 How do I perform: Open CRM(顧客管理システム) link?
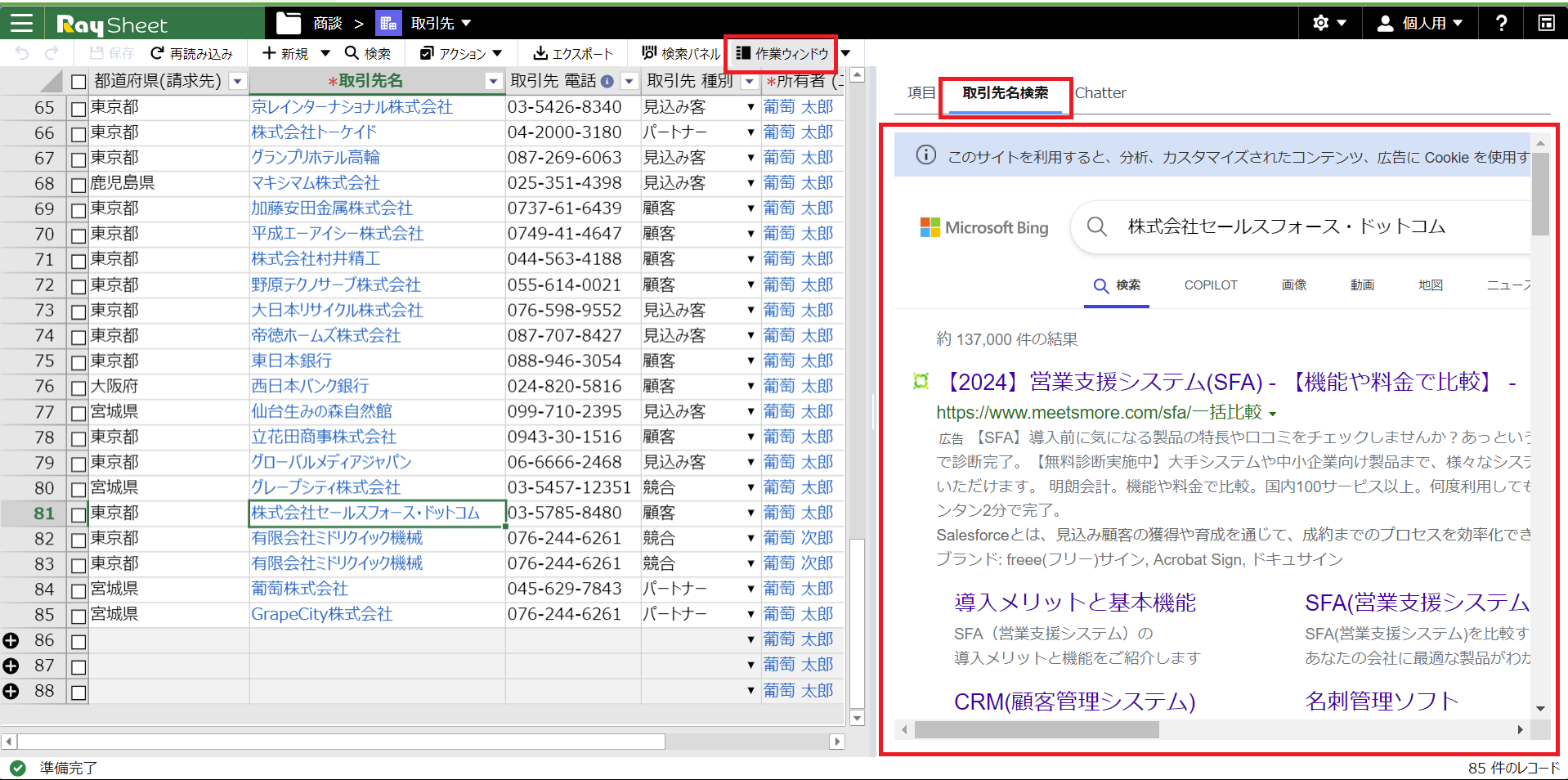point(1074,702)
